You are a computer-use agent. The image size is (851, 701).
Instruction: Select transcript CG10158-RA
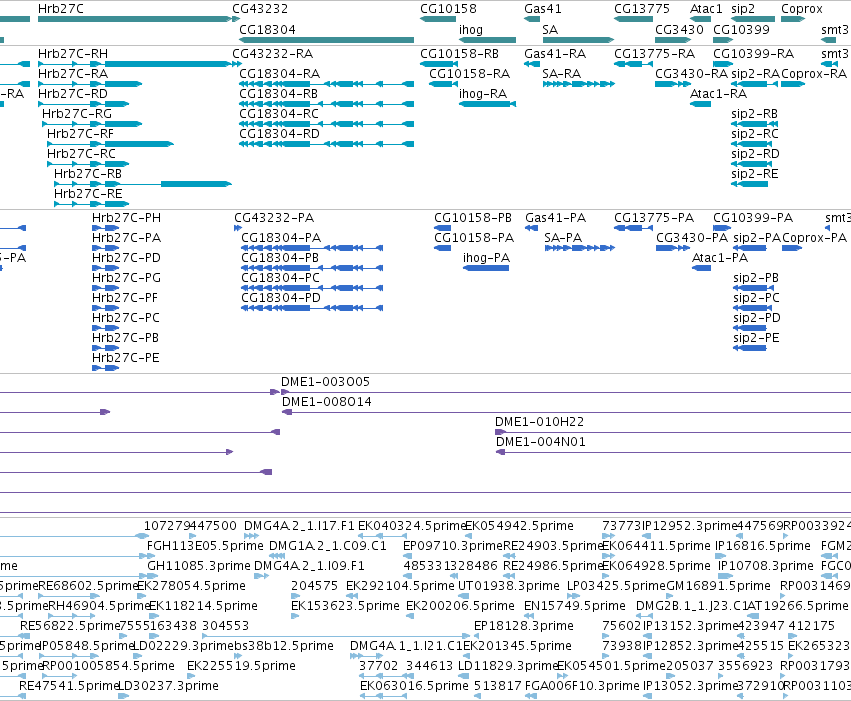pos(443,84)
